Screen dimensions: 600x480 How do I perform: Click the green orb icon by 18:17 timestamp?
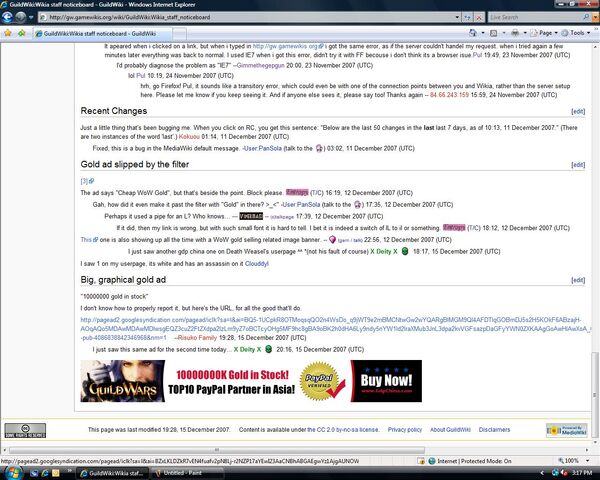click(x=405, y=252)
